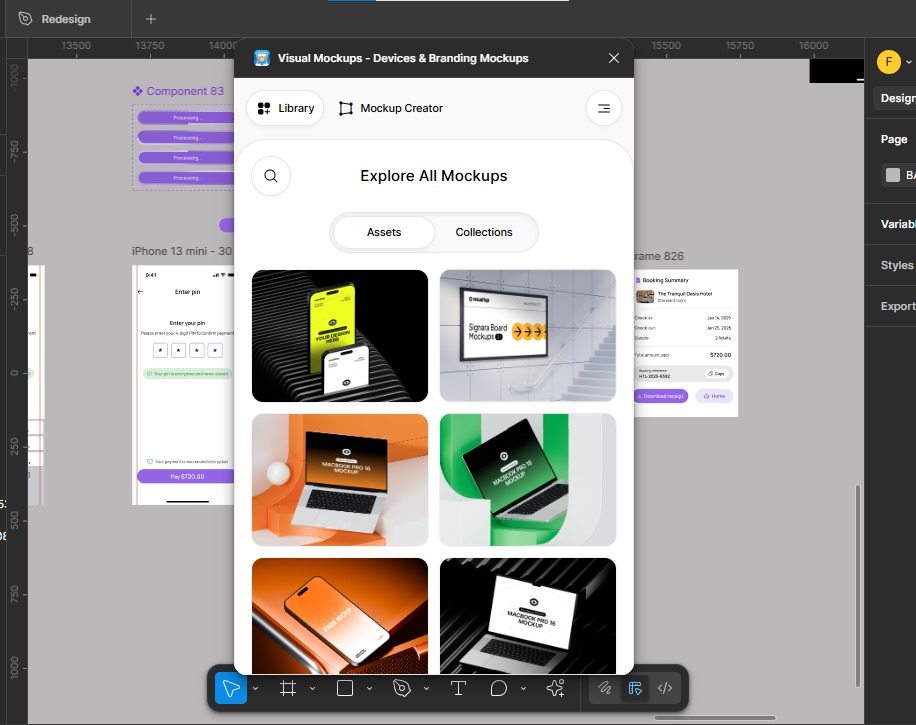This screenshot has height=725, width=916.
Task: Click the back arrow in Enter pin screen
Action: [140, 292]
